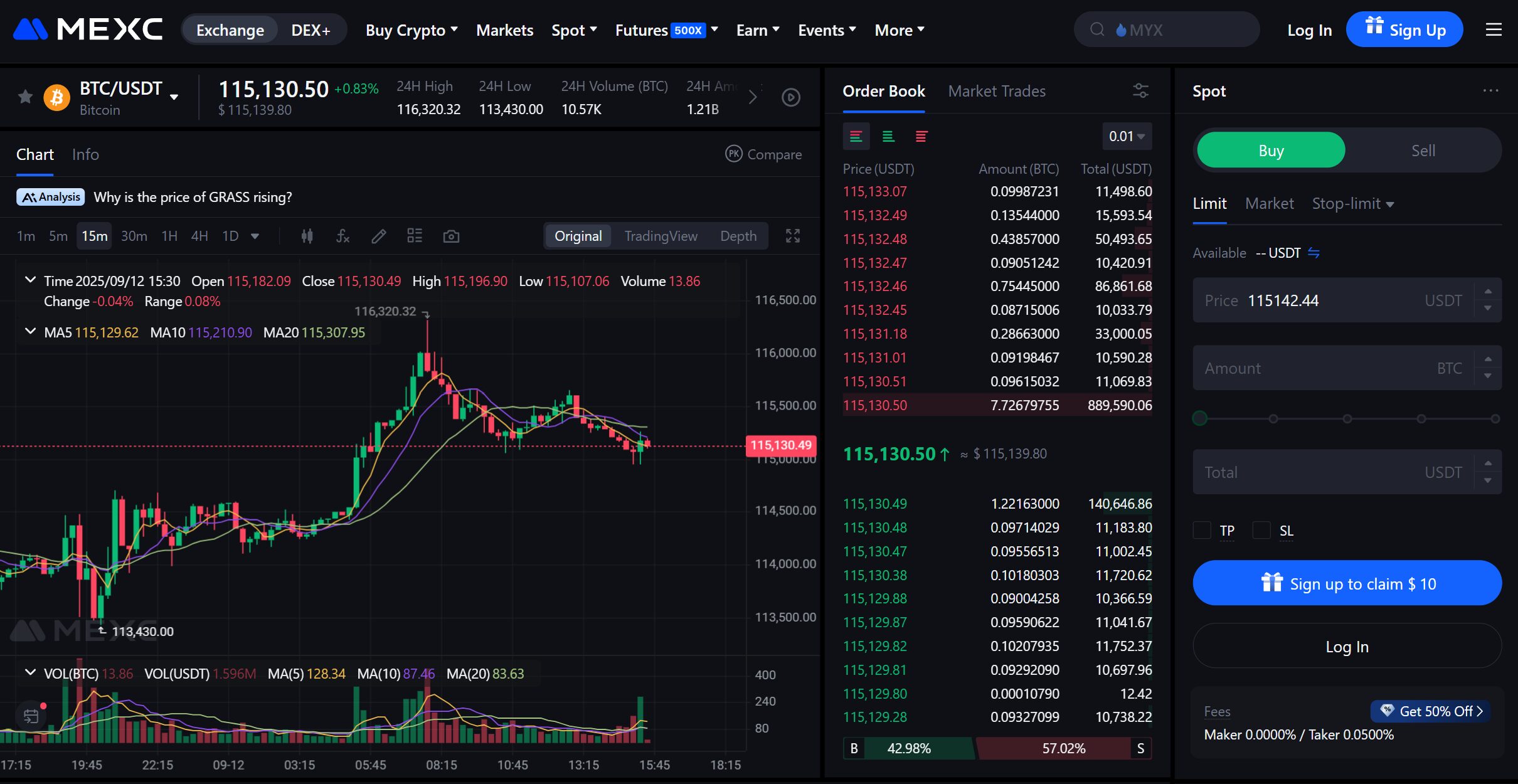Click the Price input field
Screen dimensions: 1518x784
[1317, 300]
